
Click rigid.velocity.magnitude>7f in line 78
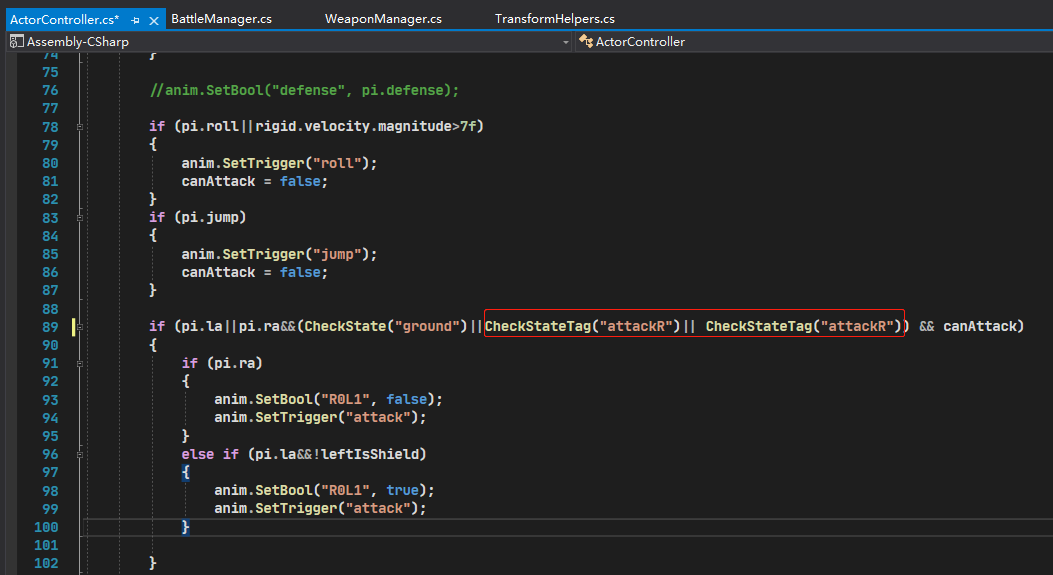coord(365,126)
